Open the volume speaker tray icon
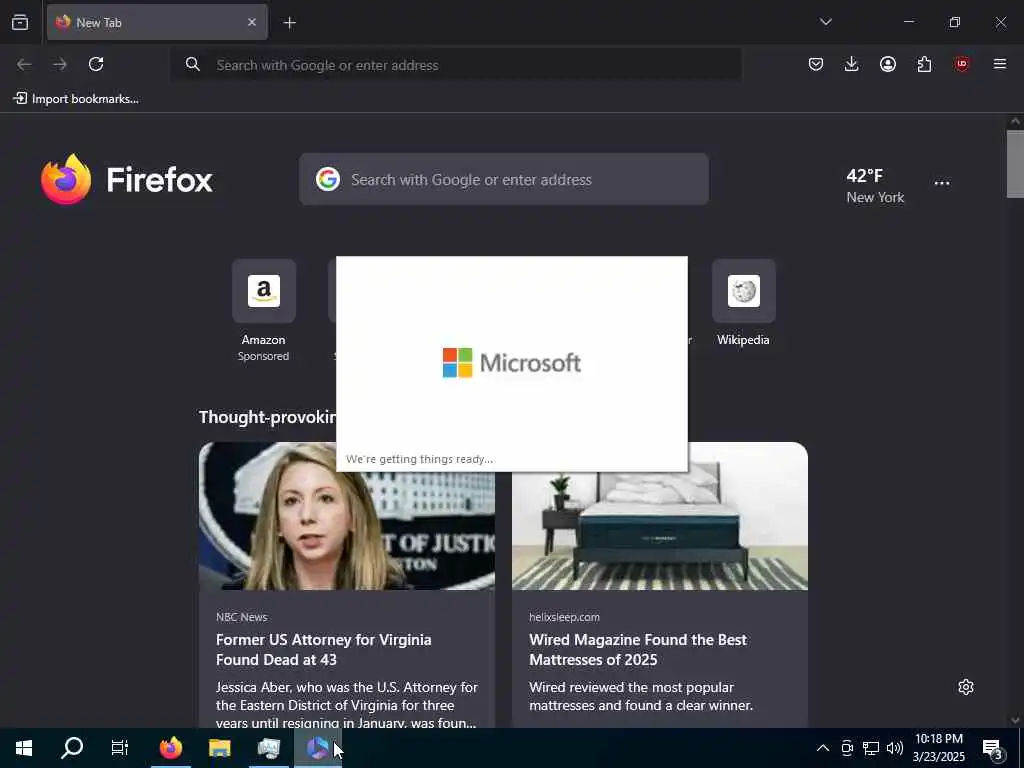 pos(895,748)
